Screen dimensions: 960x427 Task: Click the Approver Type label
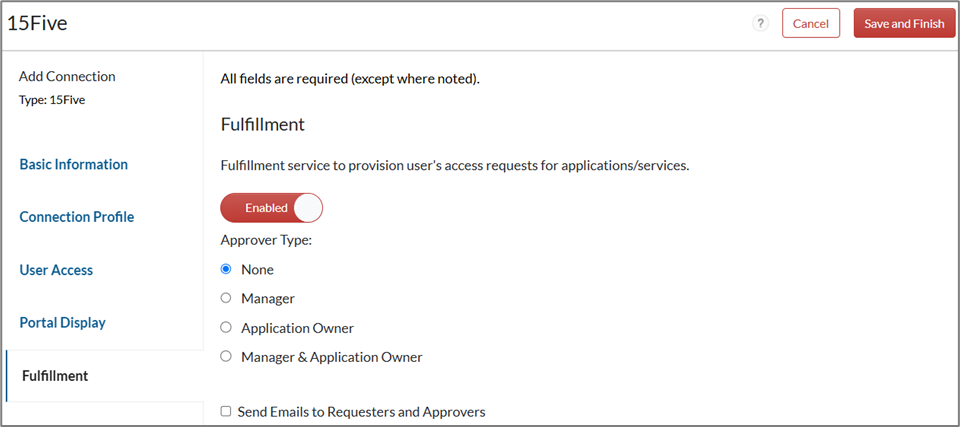click(266, 241)
